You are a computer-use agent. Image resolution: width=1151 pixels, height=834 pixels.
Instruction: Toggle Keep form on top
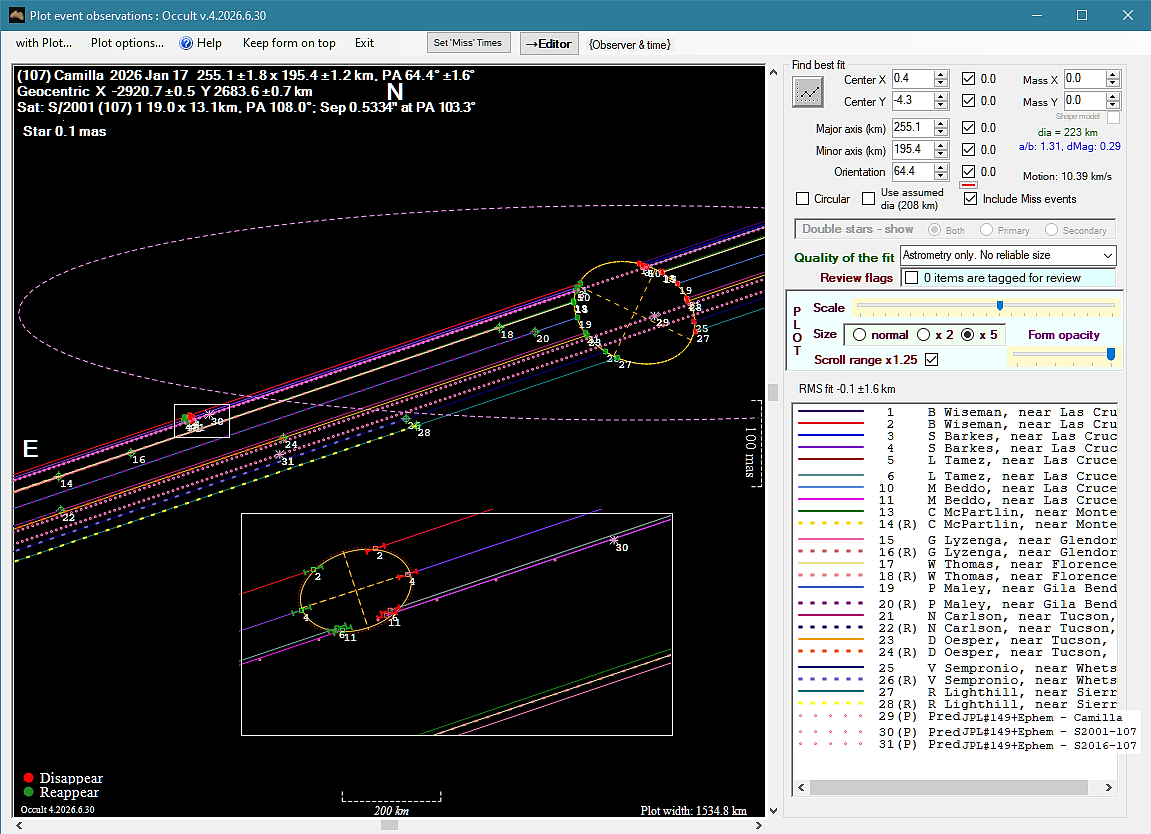coord(289,43)
